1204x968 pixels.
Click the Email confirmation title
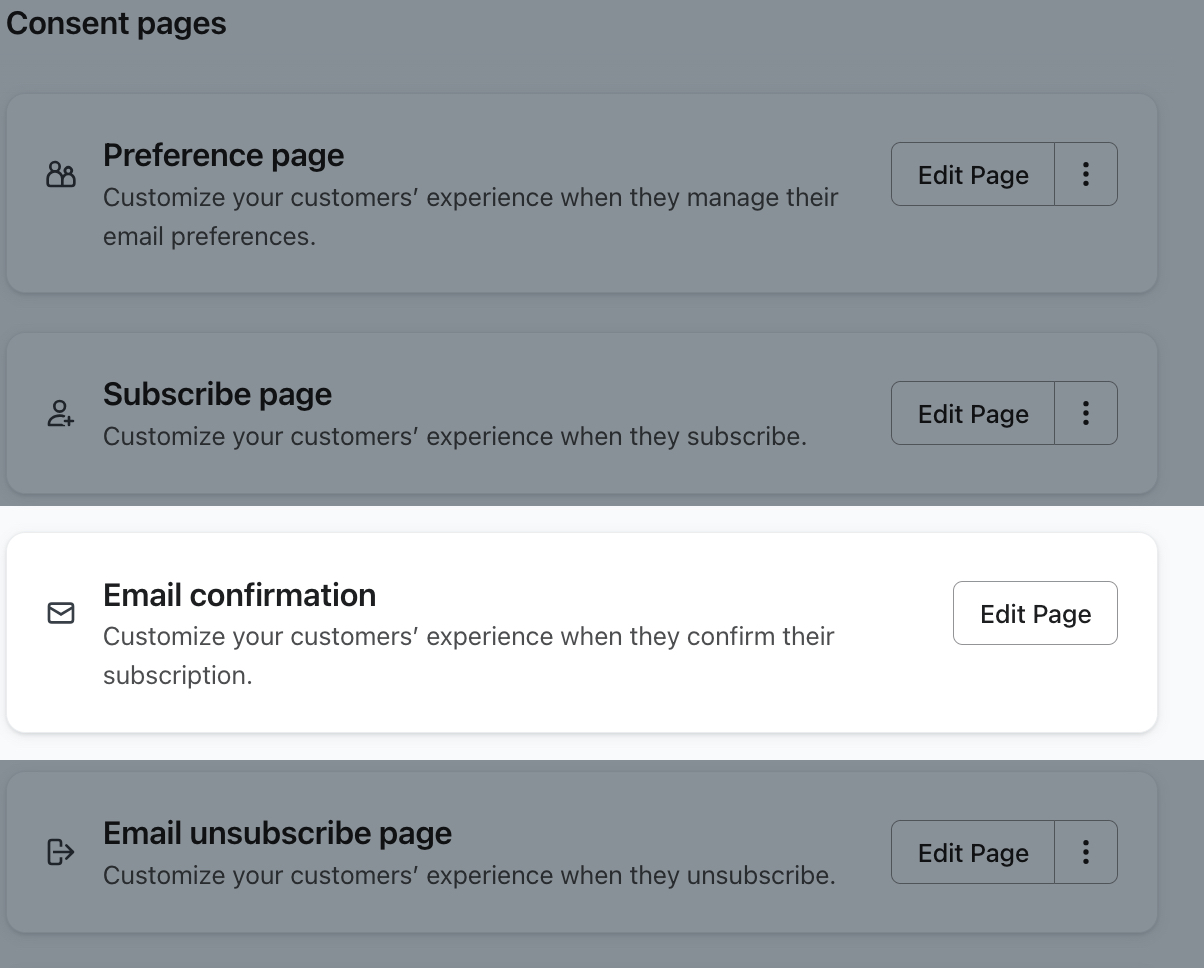click(x=239, y=595)
